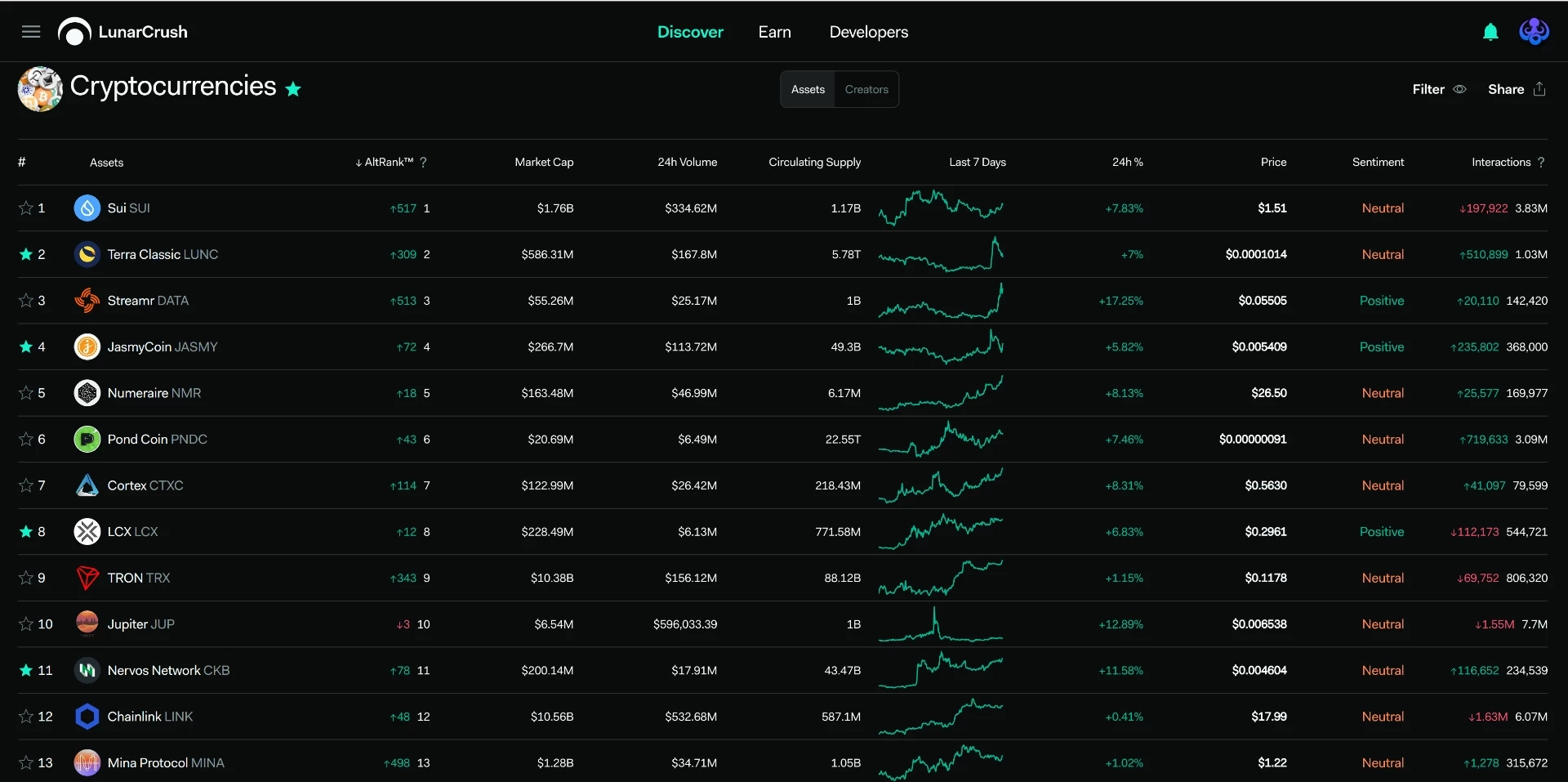Open the Streamr DATA asset link

(148, 301)
